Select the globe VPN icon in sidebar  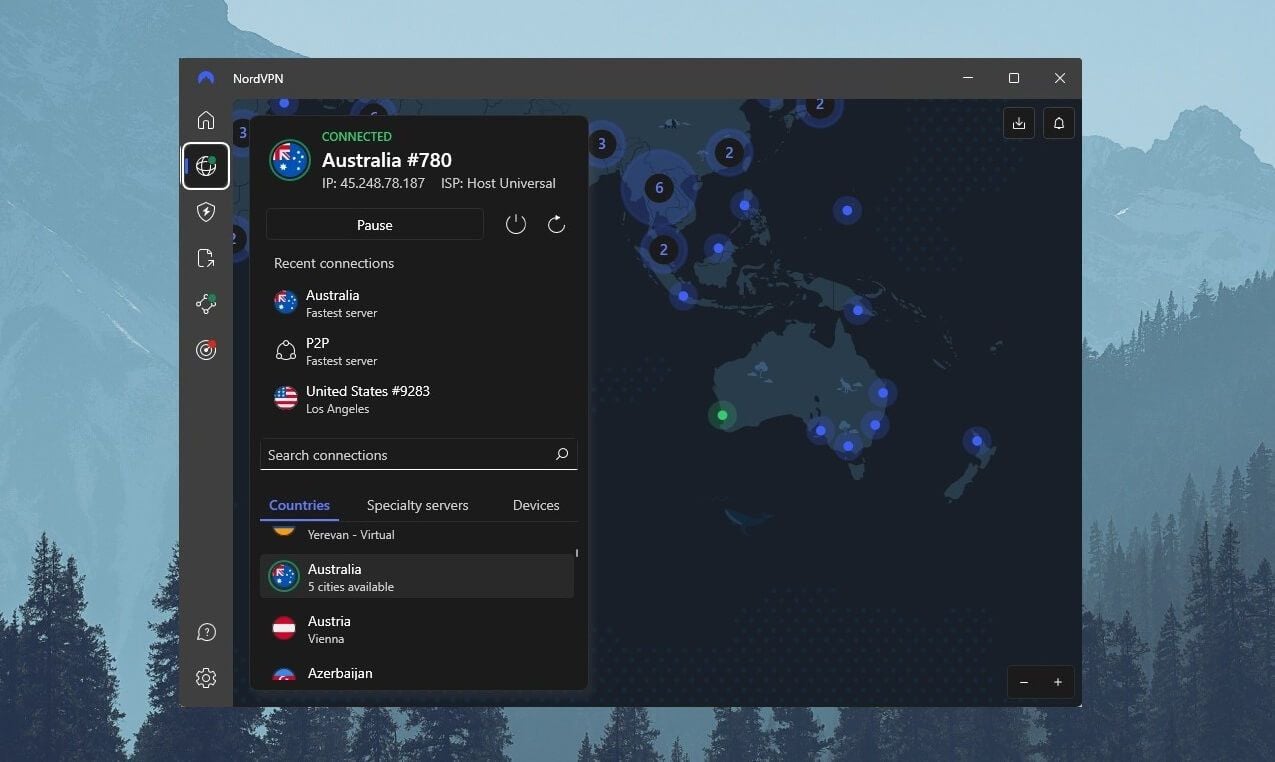tap(206, 166)
